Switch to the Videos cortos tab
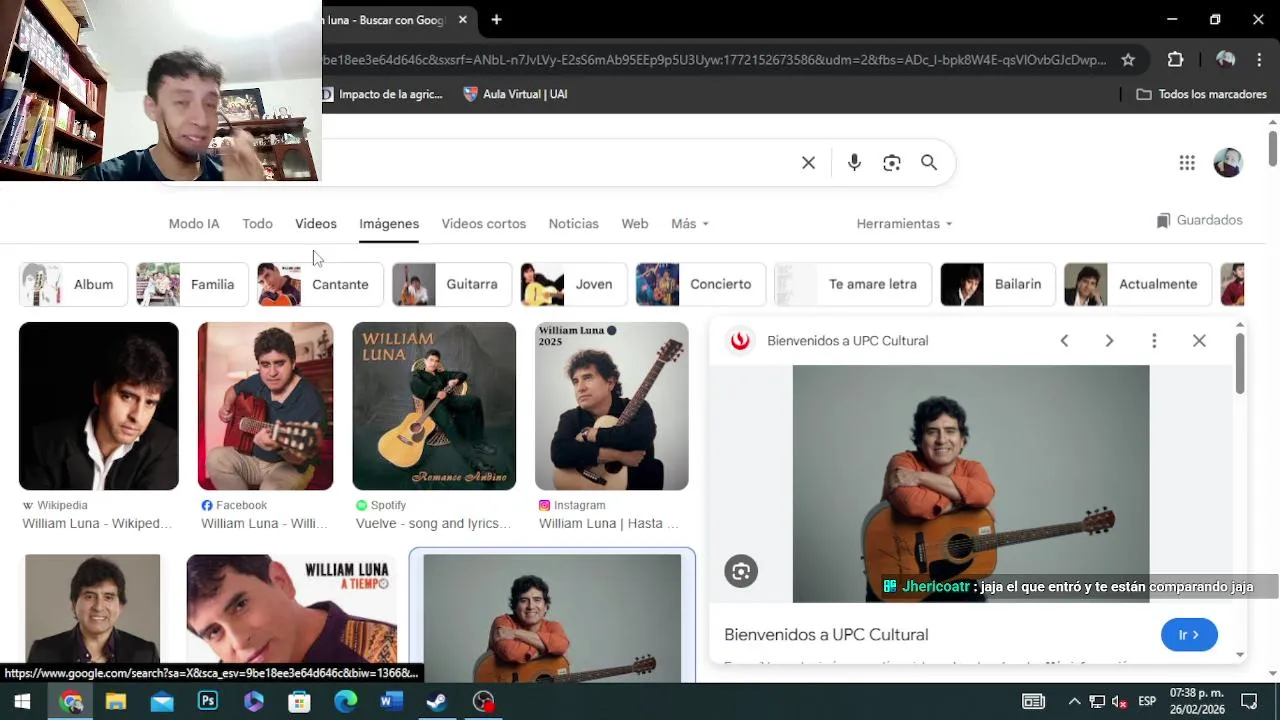The height and width of the screenshot is (720, 1280). tap(484, 224)
